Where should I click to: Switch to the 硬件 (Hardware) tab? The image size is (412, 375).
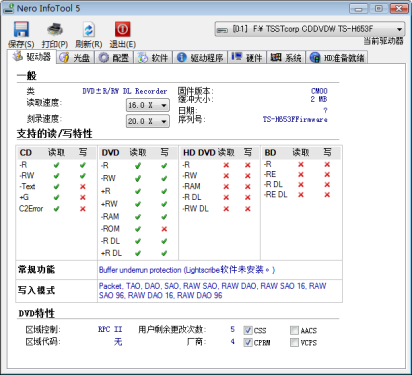pyautogui.click(x=247, y=58)
